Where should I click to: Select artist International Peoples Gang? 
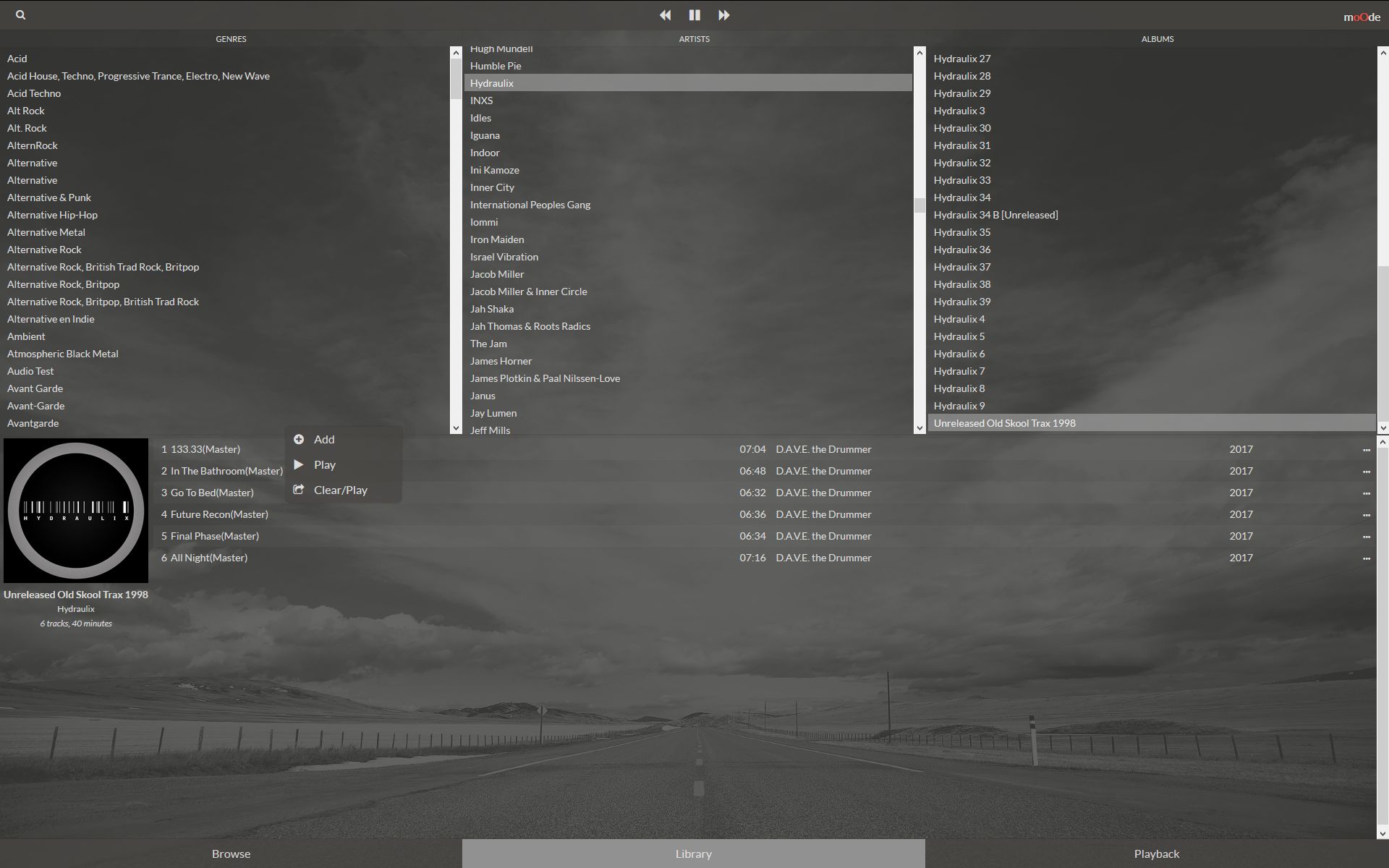(530, 205)
